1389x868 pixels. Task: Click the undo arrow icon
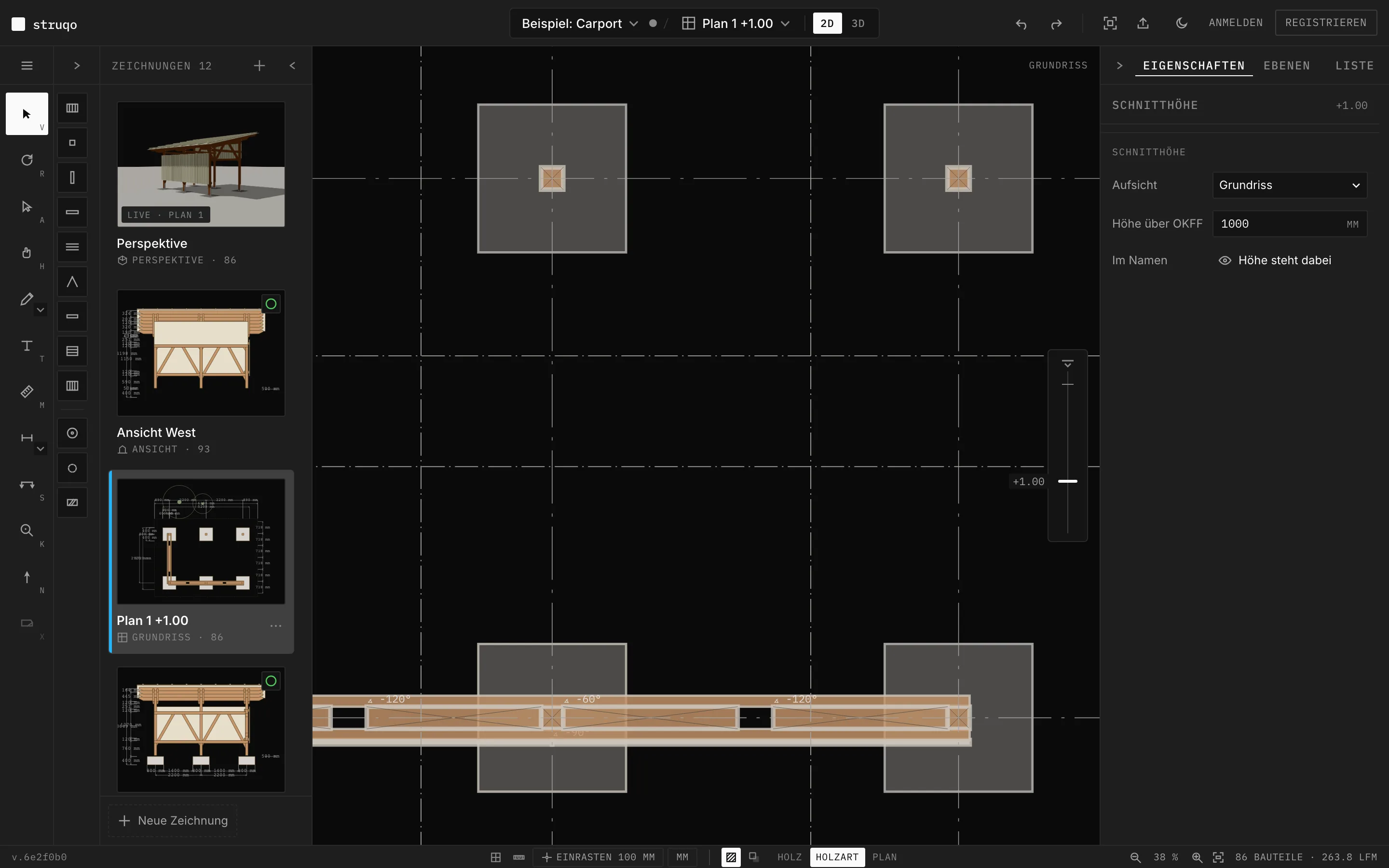(x=1021, y=24)
